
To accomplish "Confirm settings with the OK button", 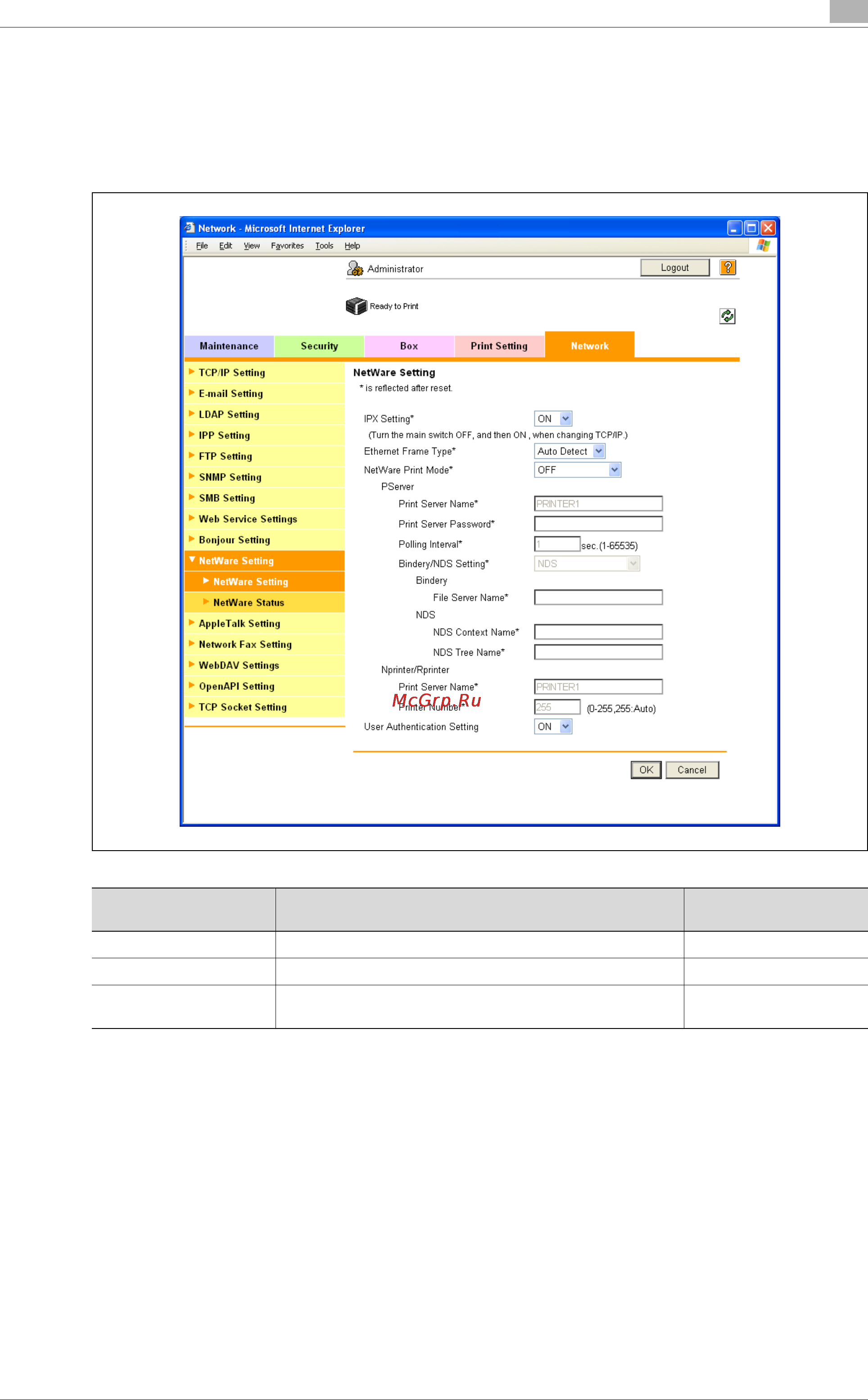I will [646, 770].
